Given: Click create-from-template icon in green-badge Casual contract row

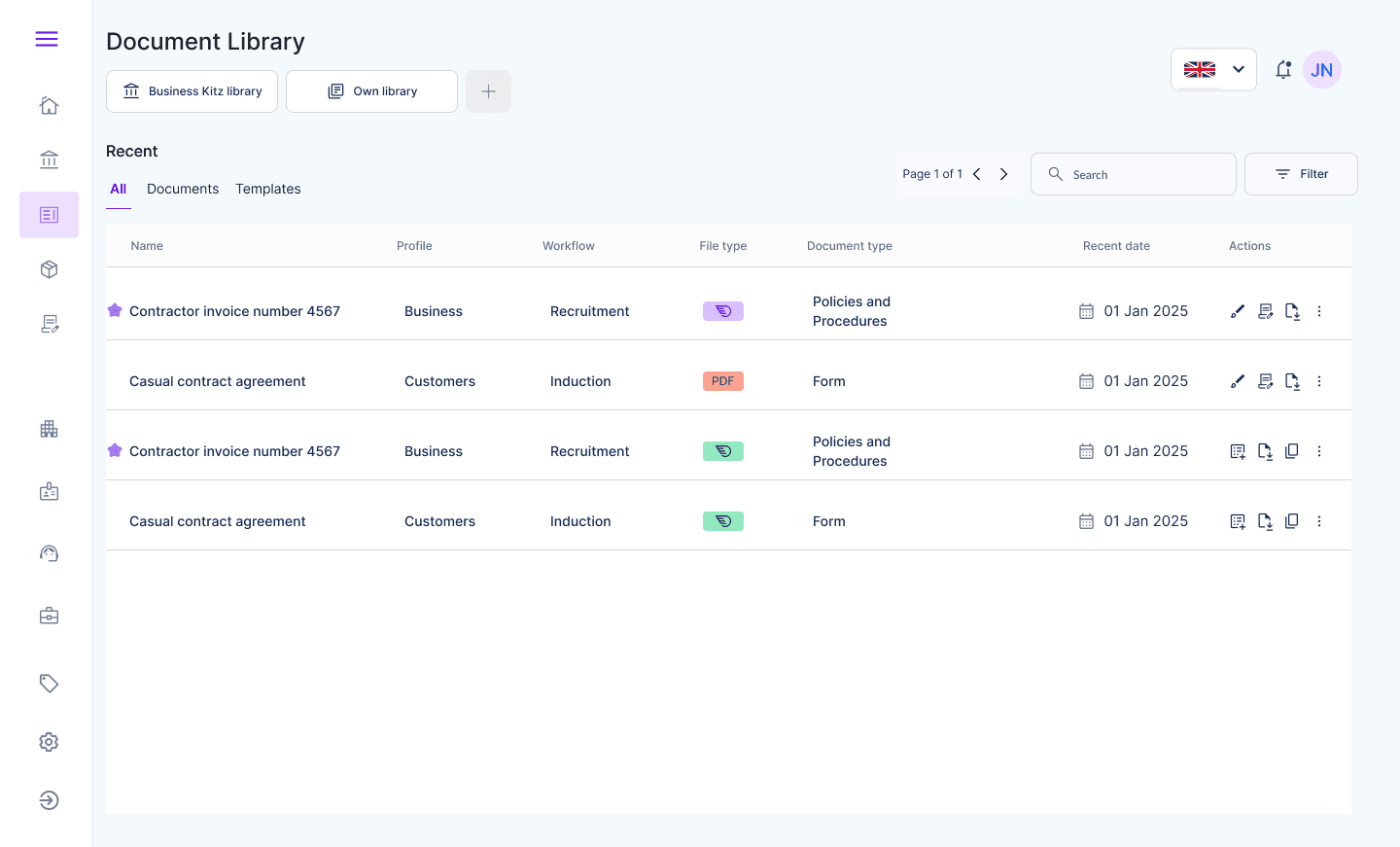Looking at the screenshot, I should (1238, 521).
